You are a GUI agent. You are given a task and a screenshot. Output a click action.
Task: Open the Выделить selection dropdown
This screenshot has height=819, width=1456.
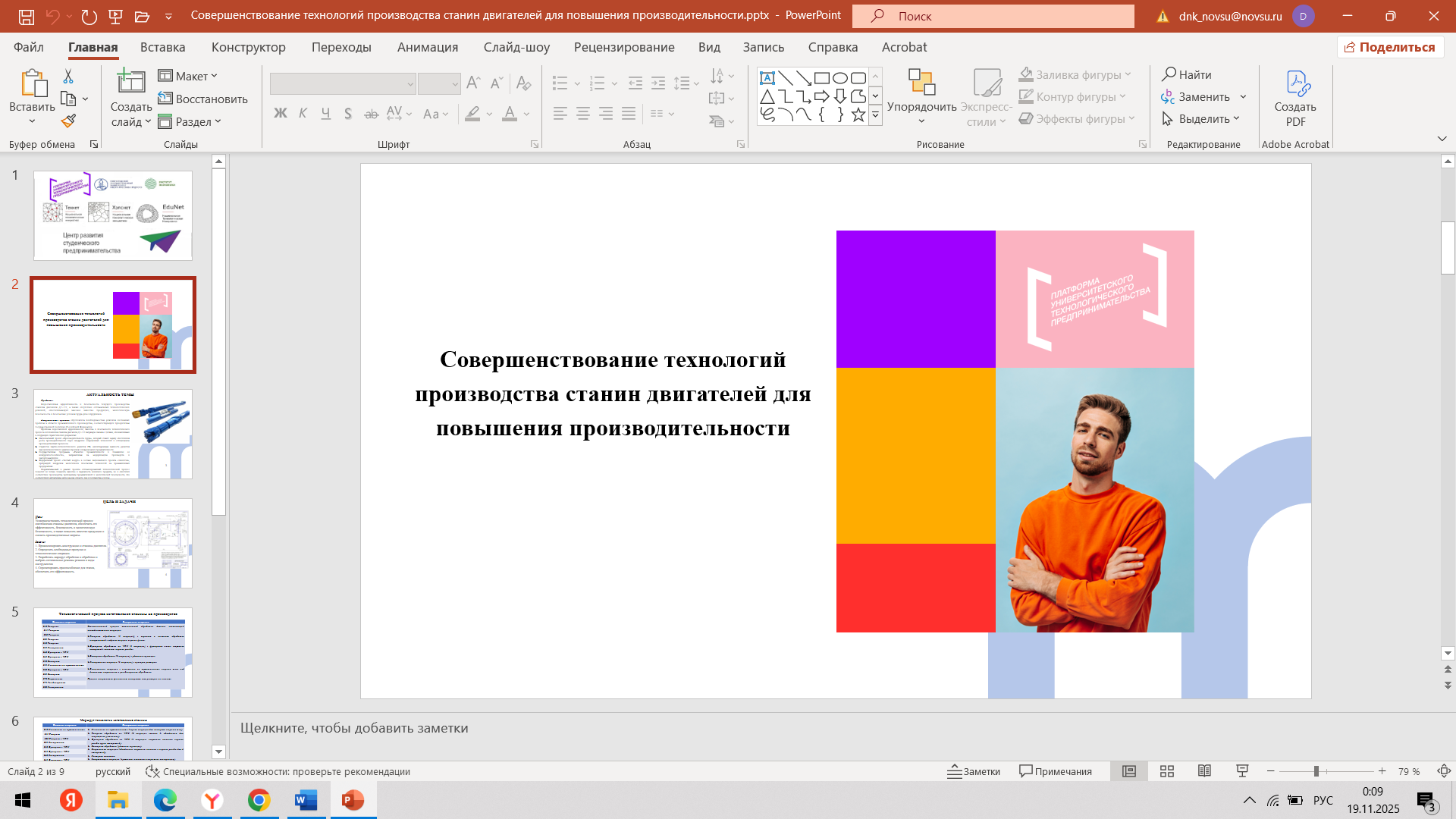coord(1201,118)
